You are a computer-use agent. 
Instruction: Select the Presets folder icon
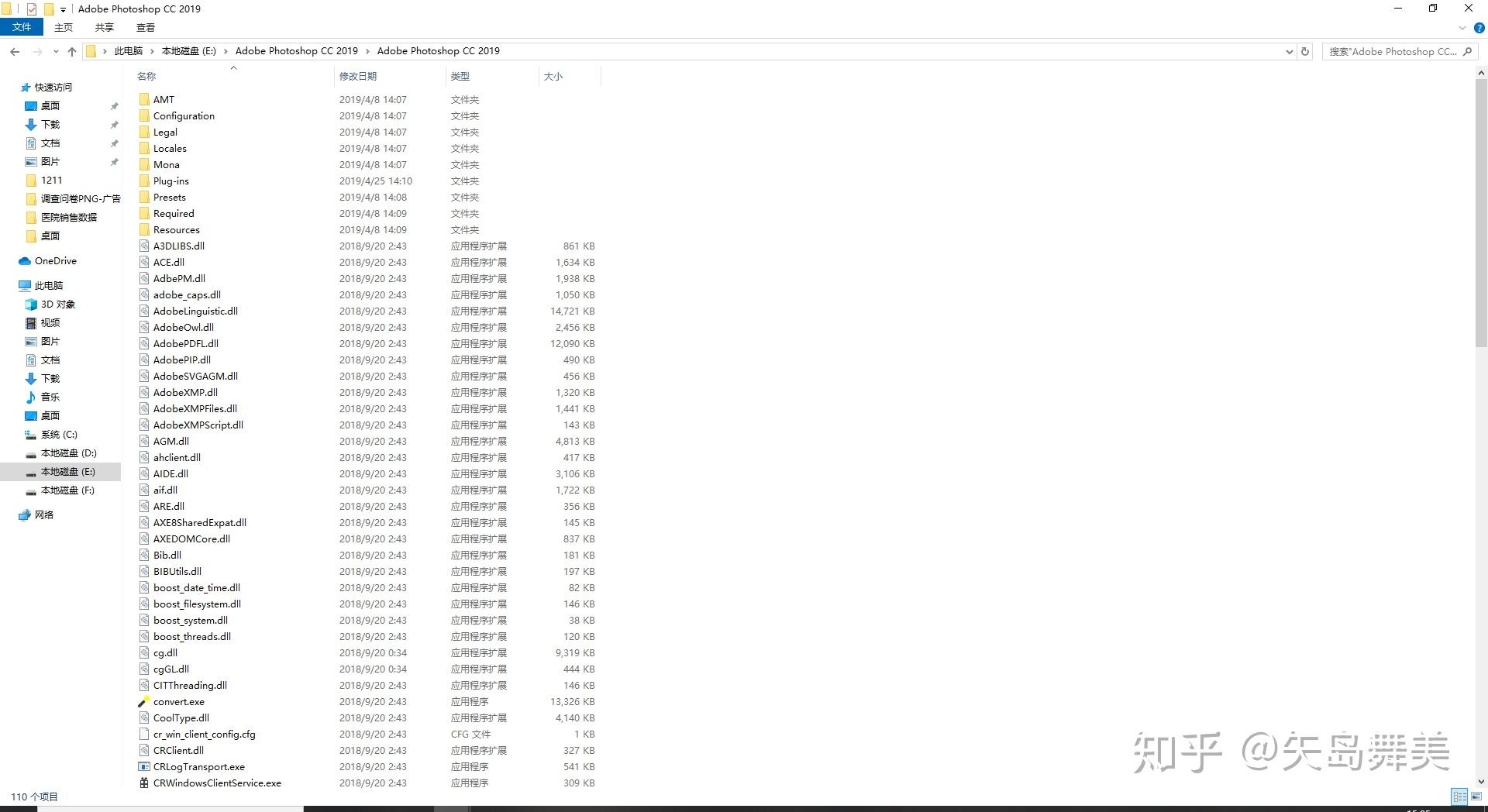tap(144, 197)
